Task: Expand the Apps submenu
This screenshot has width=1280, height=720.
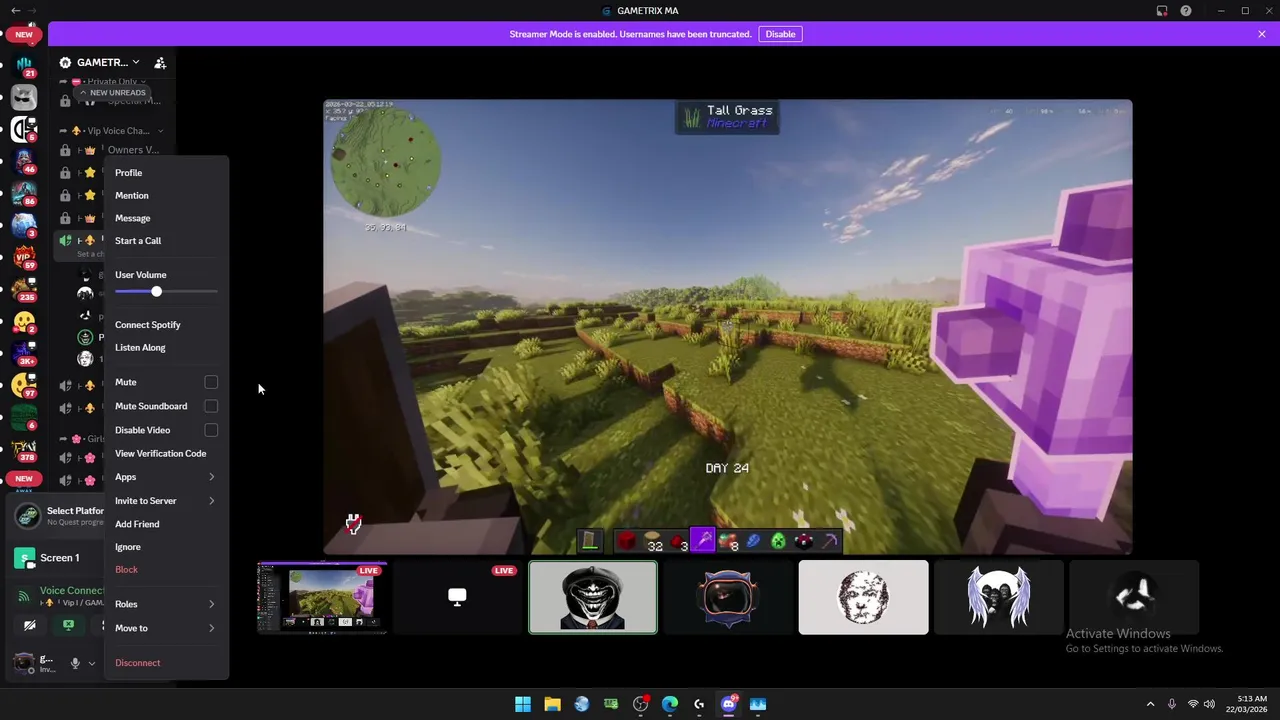Action: [x=166, y=477]
